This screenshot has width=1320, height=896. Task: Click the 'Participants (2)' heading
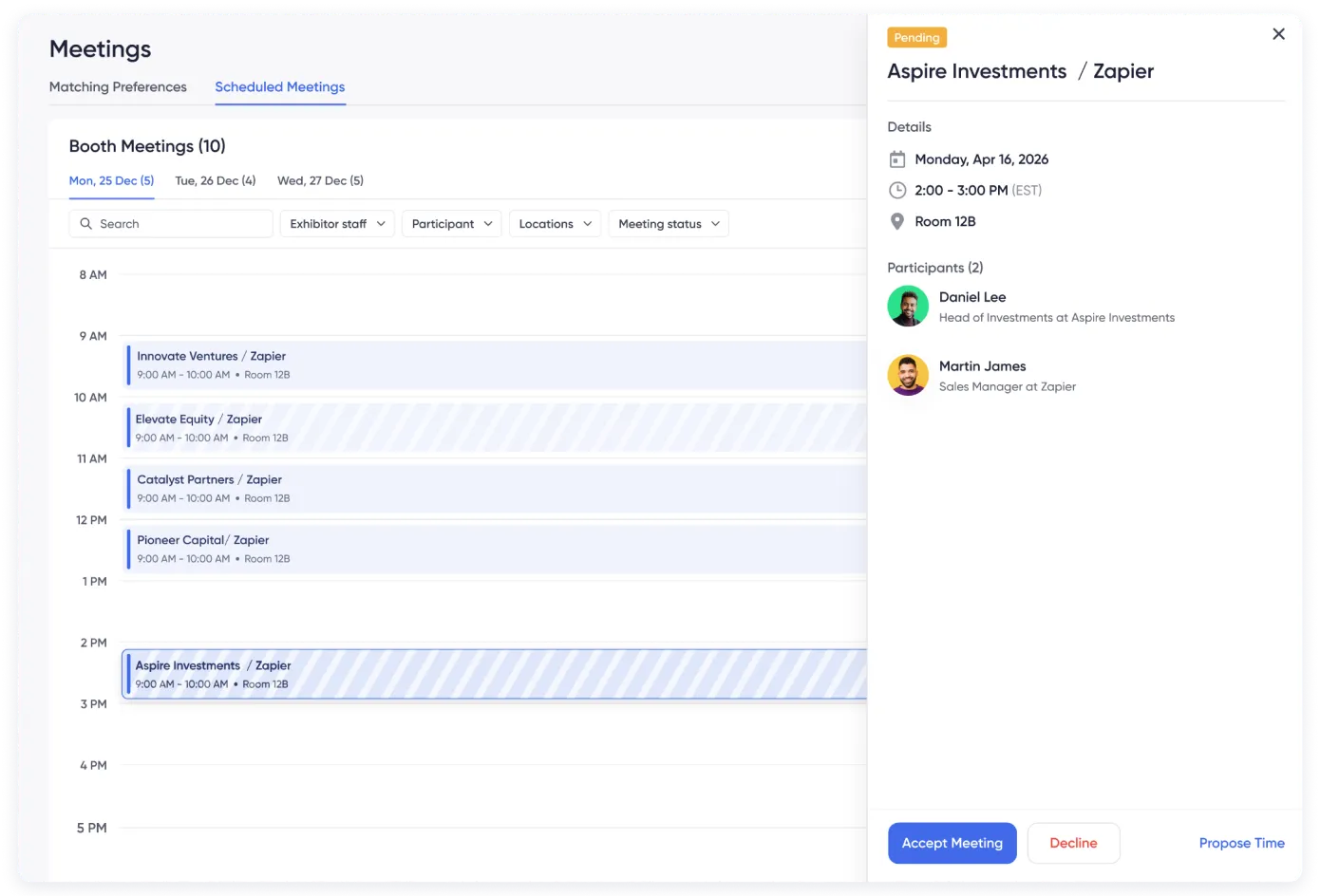click(x=935, y=268)
